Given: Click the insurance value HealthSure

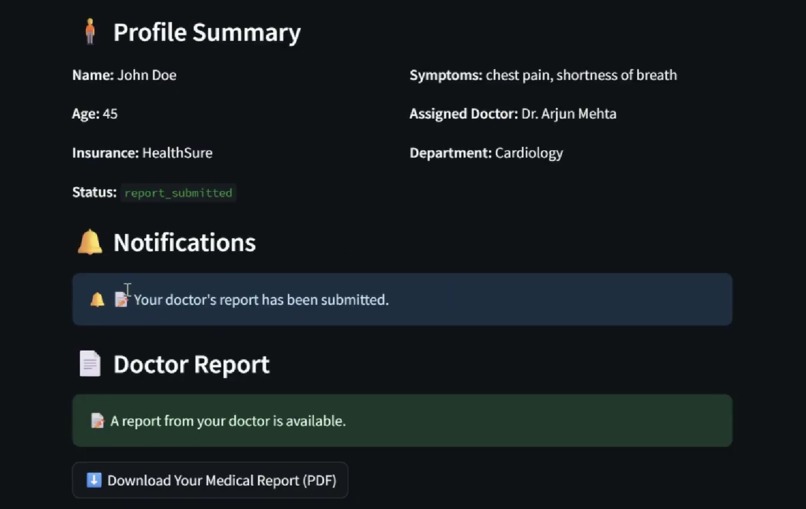Looking at the screenshot, I should (x=177, y=153).
